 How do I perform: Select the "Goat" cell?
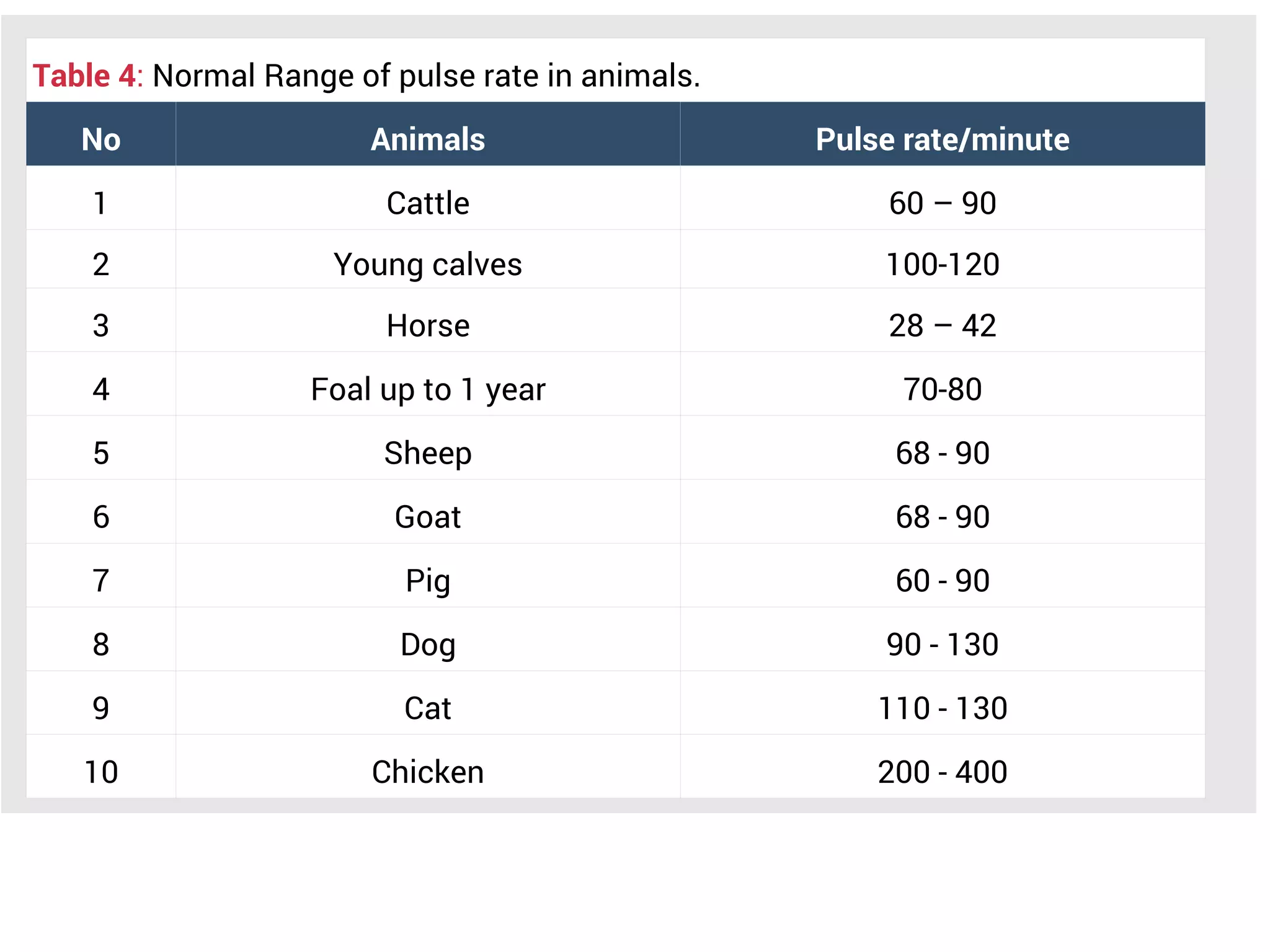point(428,517)
